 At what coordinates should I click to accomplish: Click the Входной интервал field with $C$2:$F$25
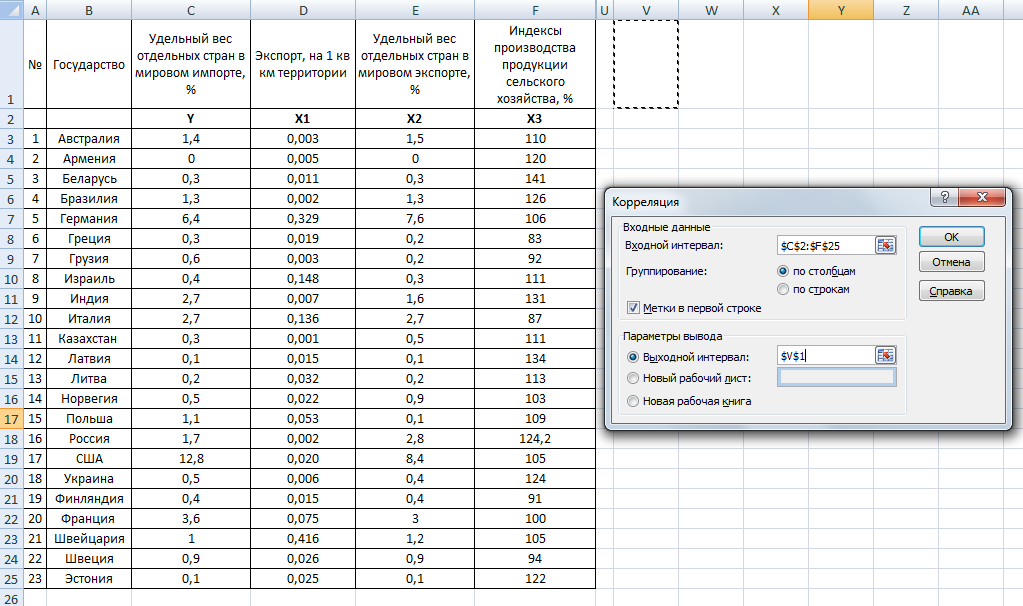click(826, 245)
